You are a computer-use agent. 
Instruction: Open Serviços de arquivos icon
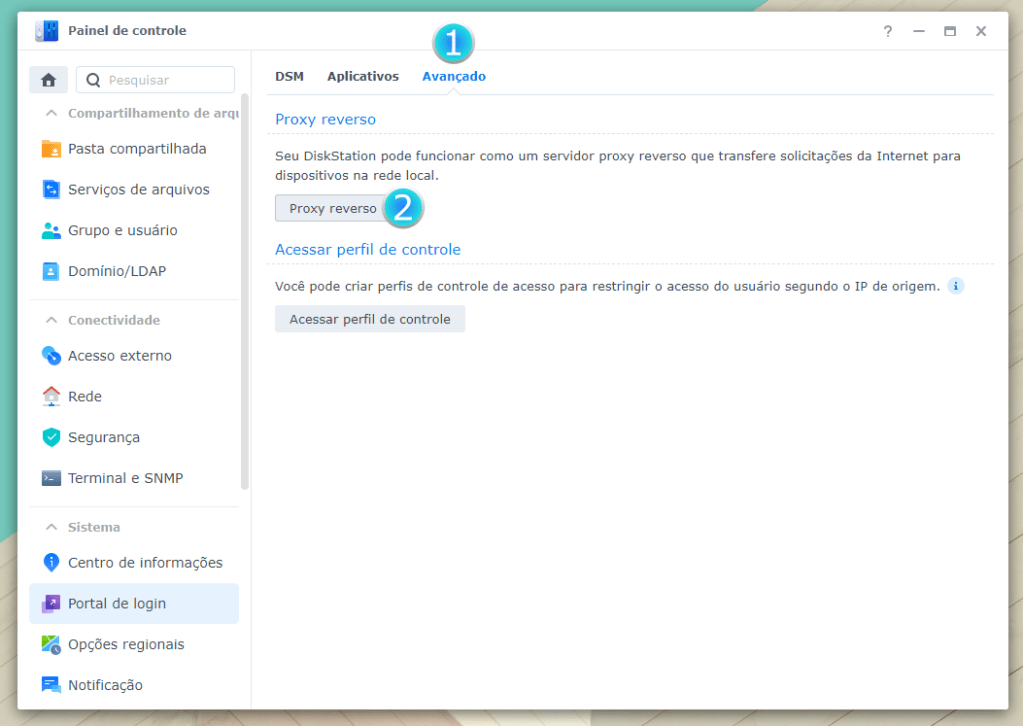[51, 190]
